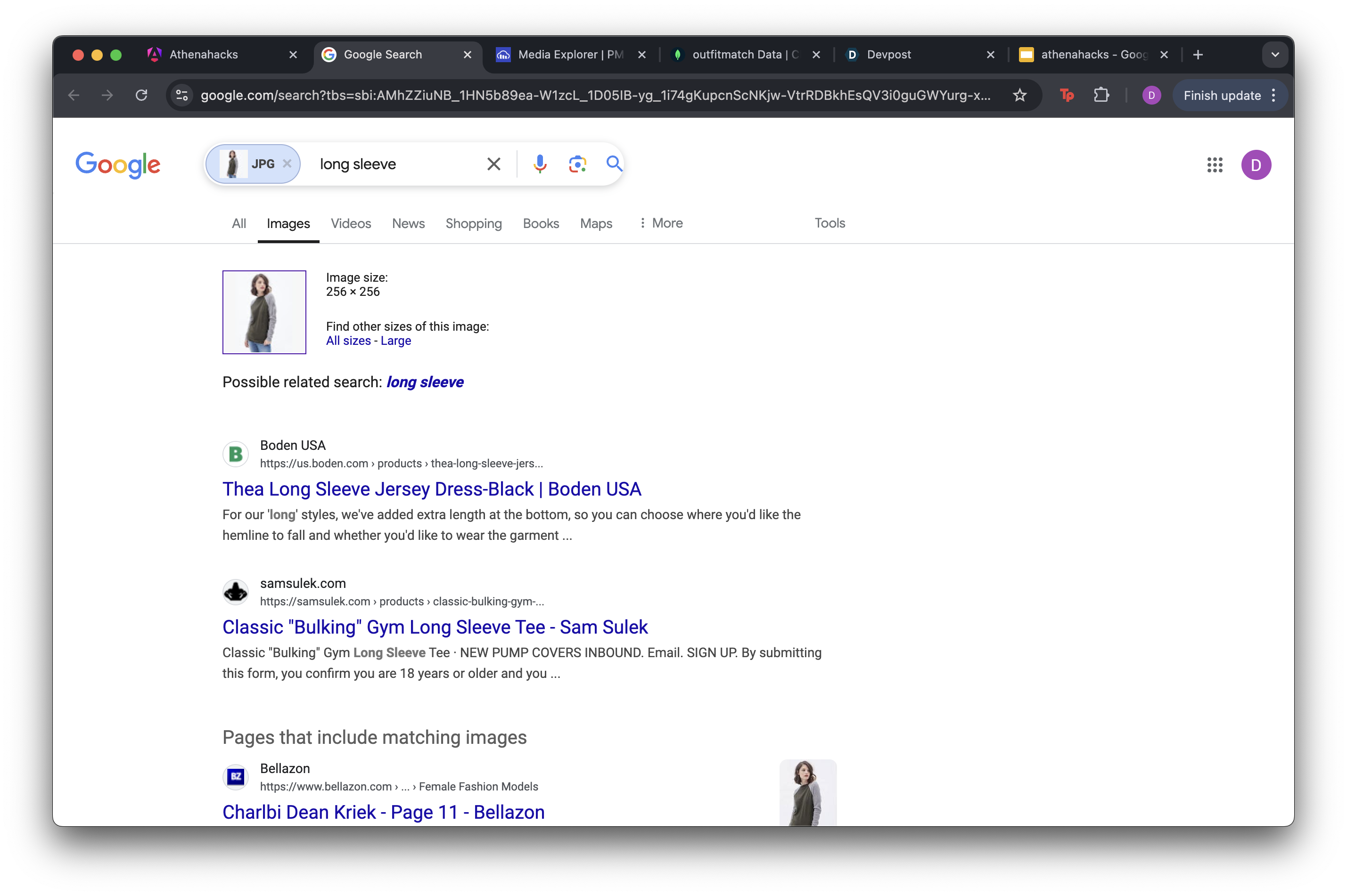Open the Thea Long Sleeve Jersey Dress result

(x=432, y=489)
